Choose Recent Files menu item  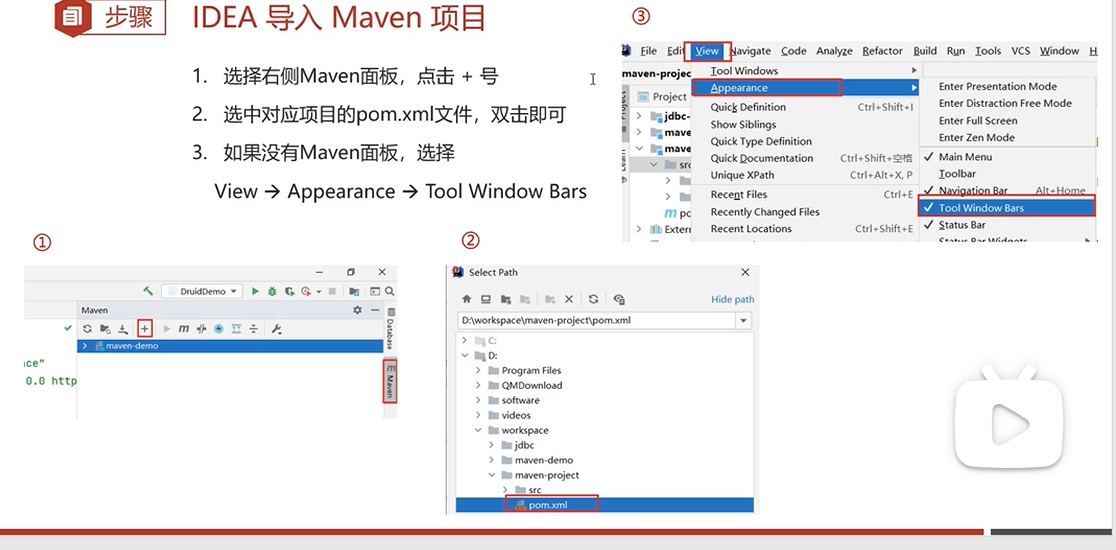point(806,195)
